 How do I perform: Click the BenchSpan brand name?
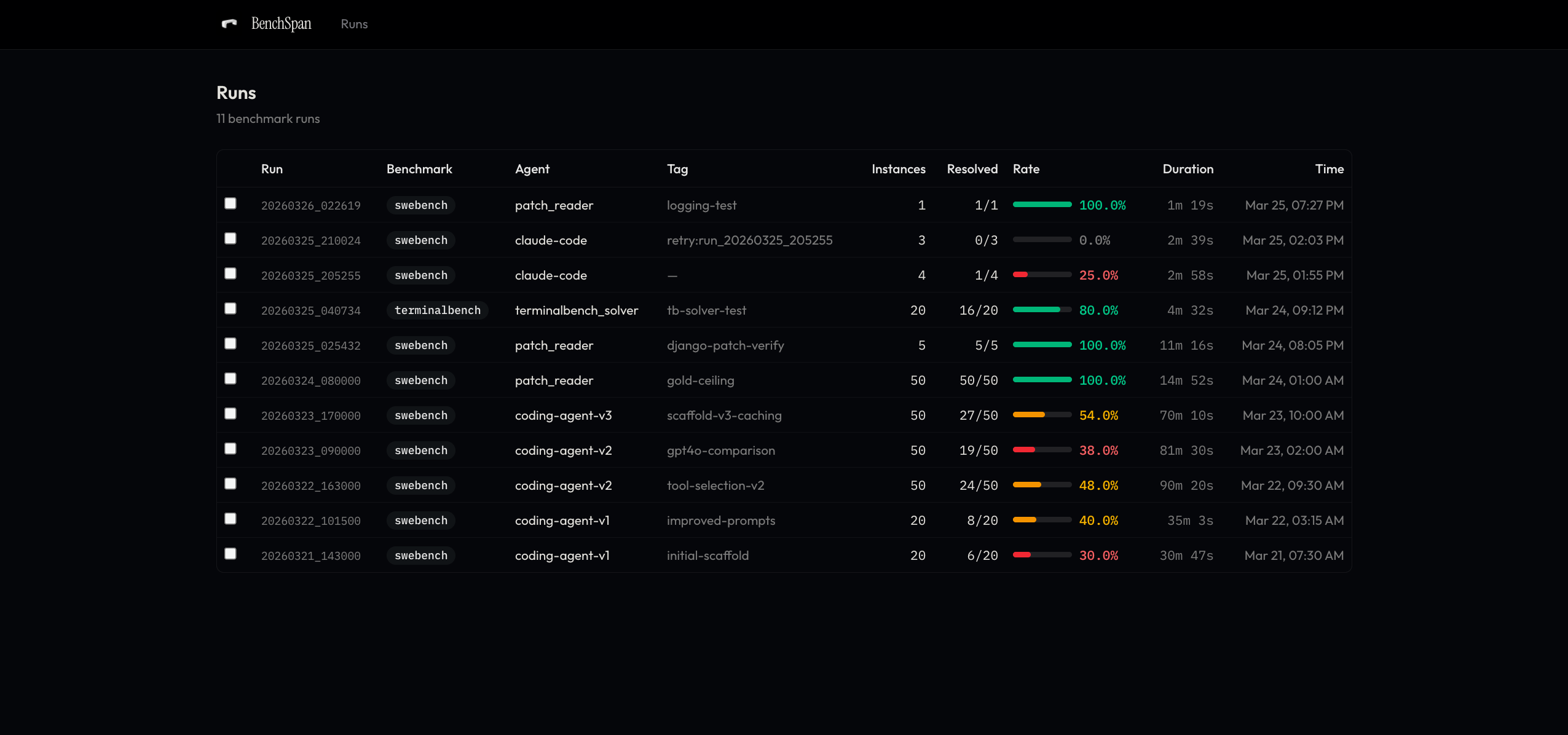point(281,24)
